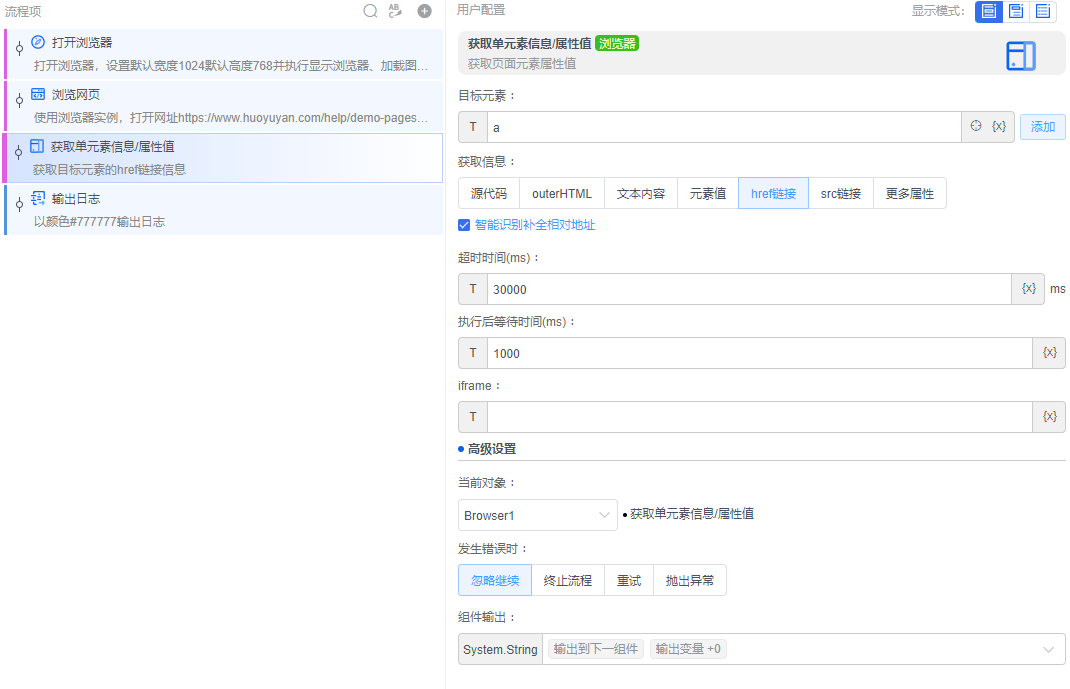Click the search icon in the flow panel
Screen dimensions: 1070x689
point(370,11)
